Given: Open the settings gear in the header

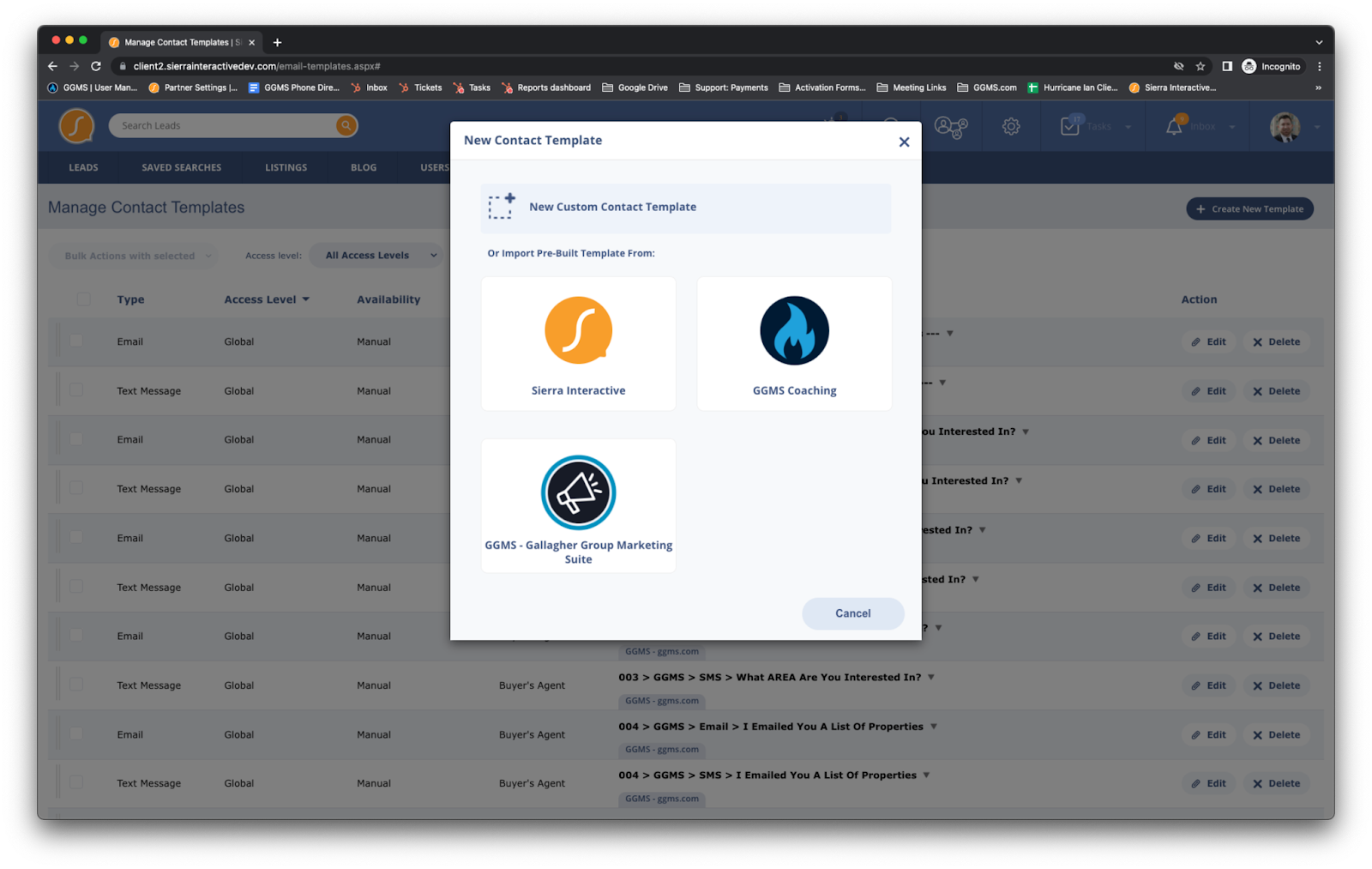Looking at the screenshot, I should (1011, 127).
